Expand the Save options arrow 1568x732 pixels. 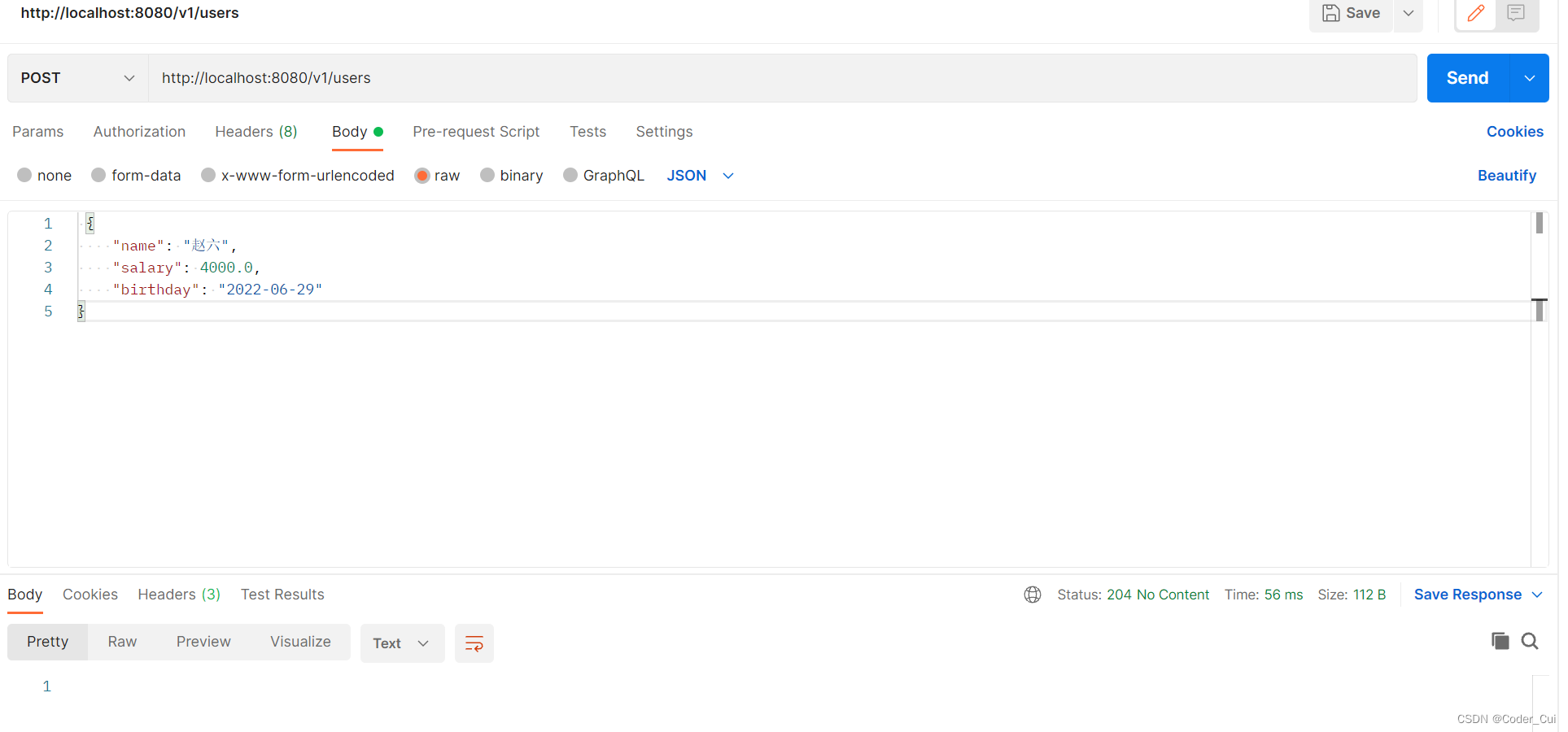click(1409, 13)
